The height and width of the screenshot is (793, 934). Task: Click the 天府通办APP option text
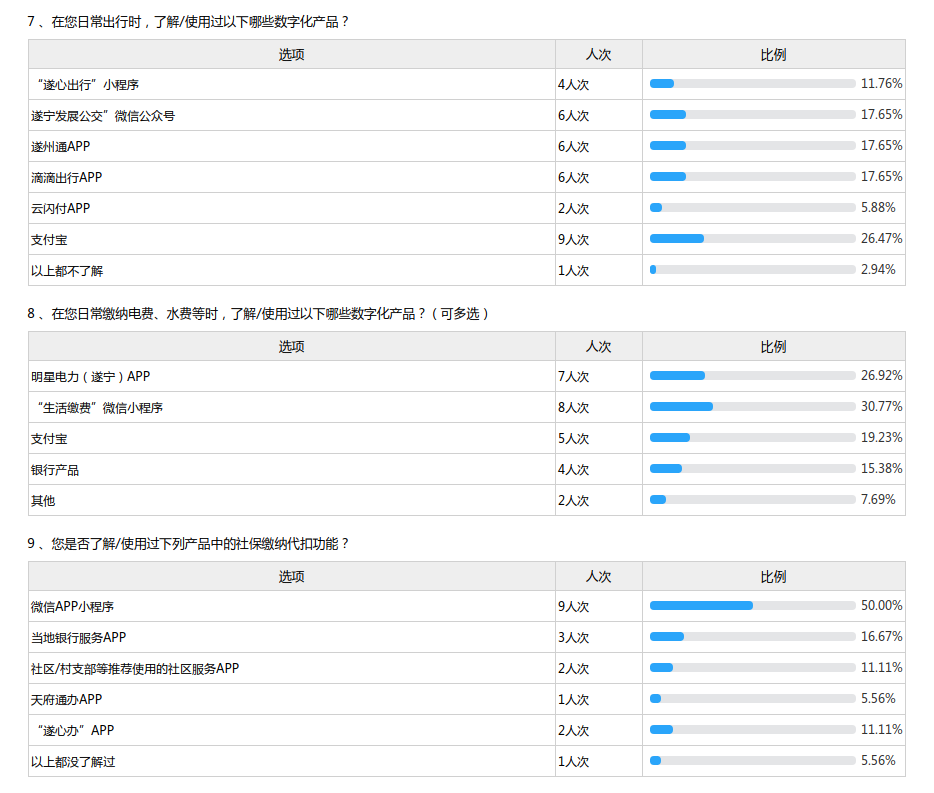[x=67, y=700]
